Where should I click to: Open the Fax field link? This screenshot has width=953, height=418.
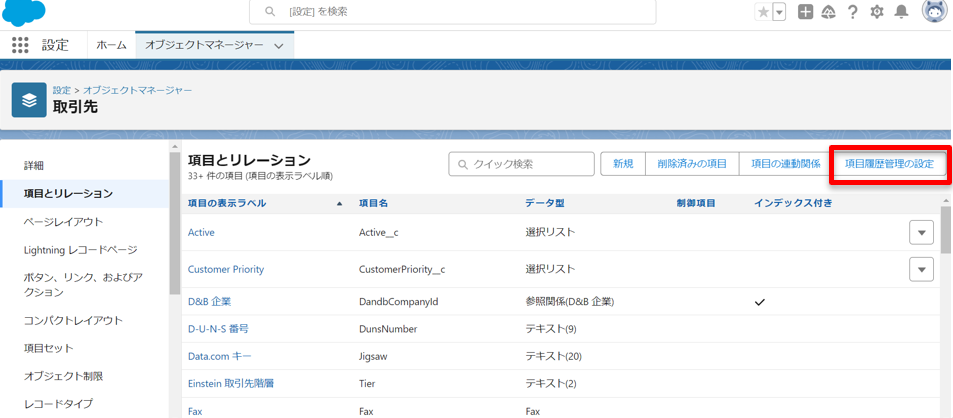pos(194,411)
